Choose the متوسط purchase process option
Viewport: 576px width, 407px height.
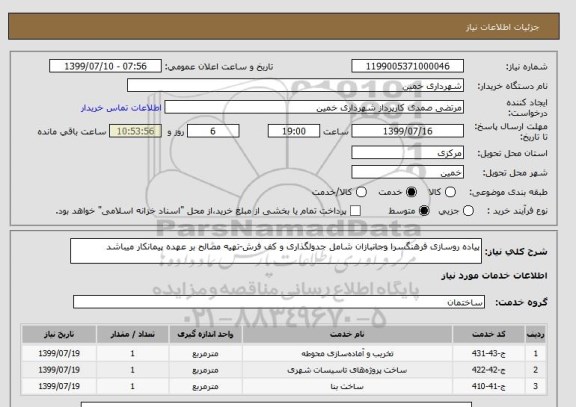pyautogui.click(x=424, y=211)
